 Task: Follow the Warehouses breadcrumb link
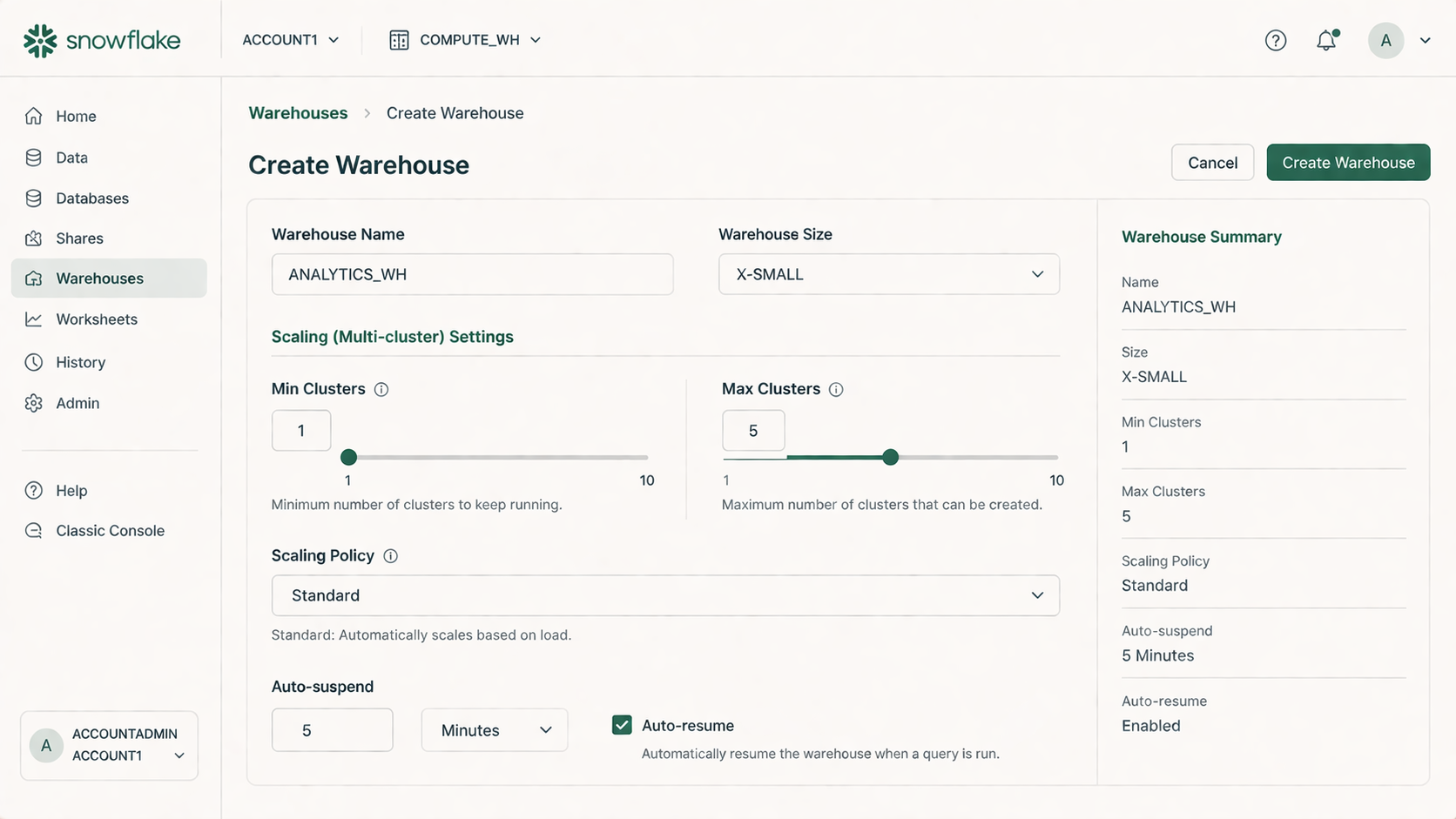point(298,113)
